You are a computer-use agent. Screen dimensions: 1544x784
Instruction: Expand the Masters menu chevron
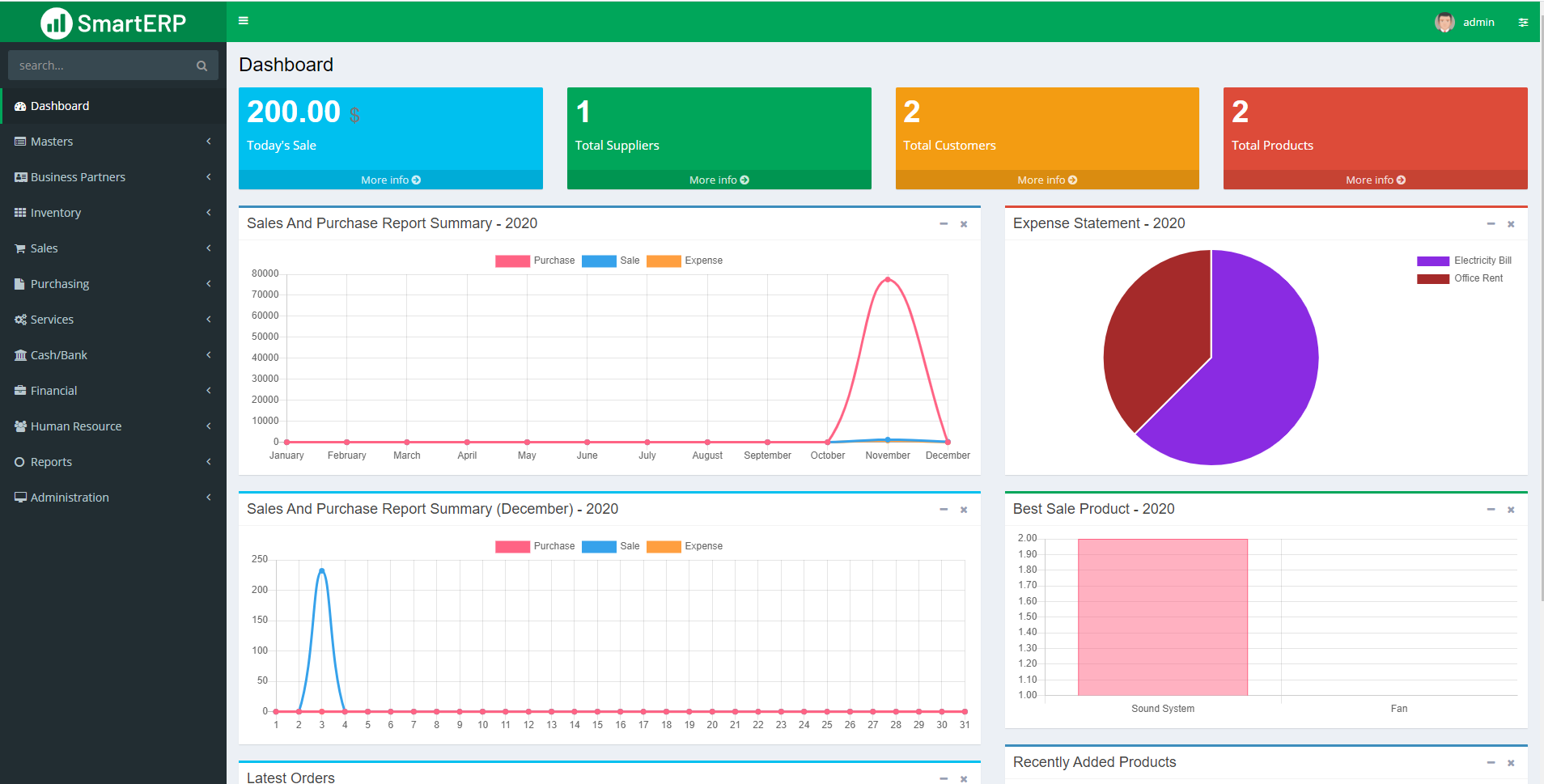click(209, 141)
